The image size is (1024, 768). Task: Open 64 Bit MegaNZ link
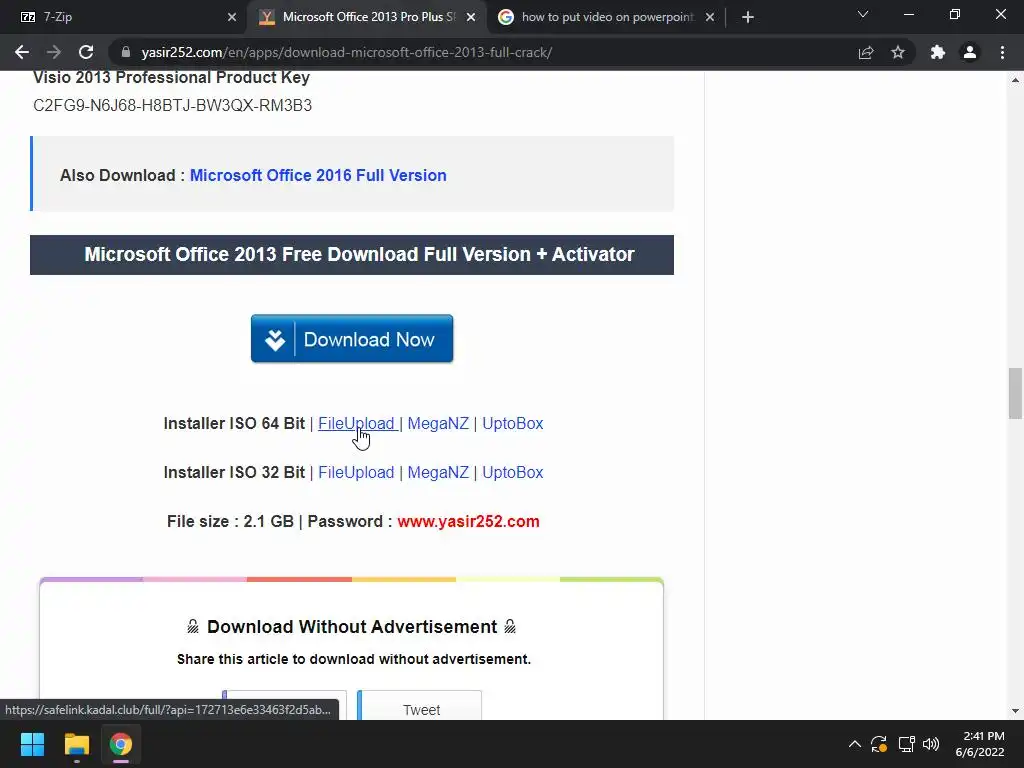tap(438, 423)
